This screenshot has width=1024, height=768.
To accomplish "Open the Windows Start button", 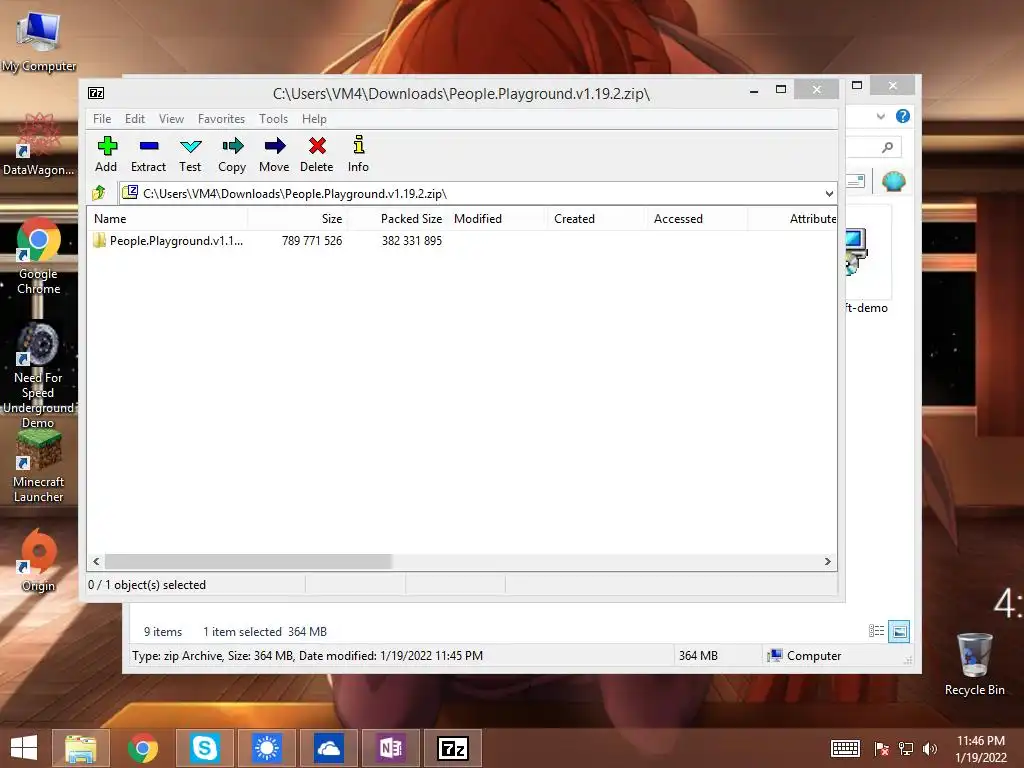I will click(x=24, y=748).
